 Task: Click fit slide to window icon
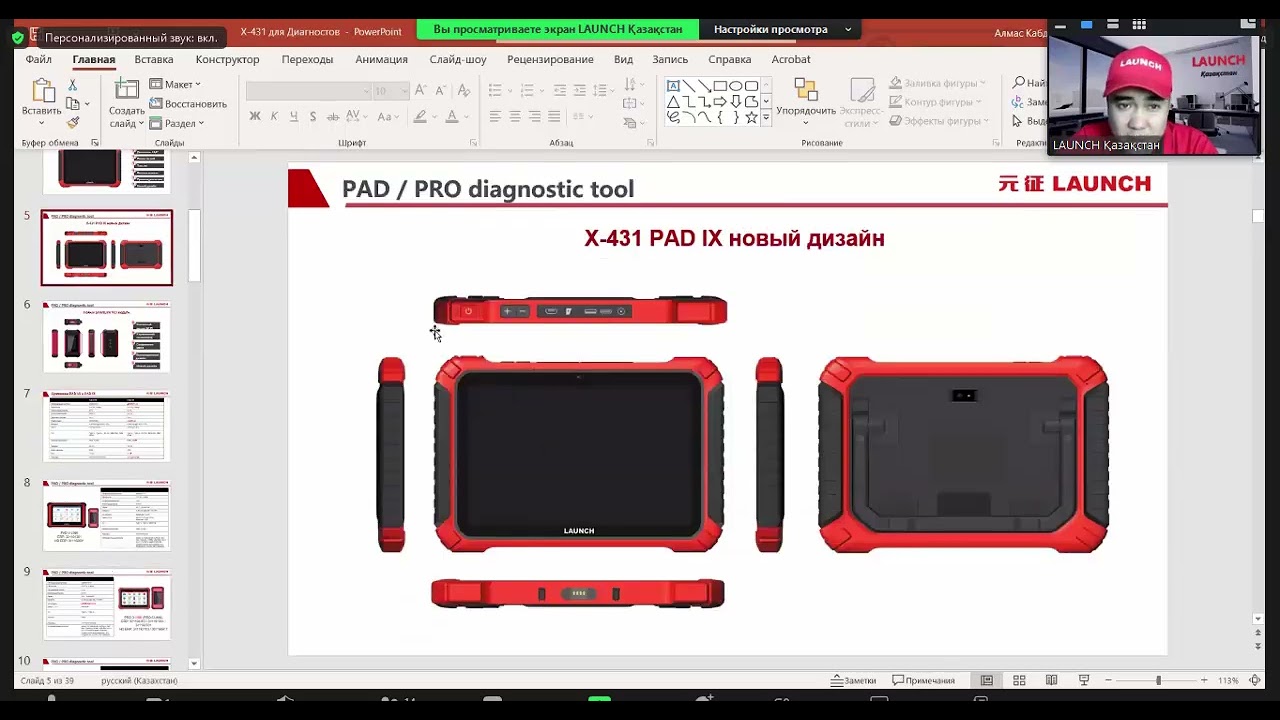click(x=1254, y=680)
